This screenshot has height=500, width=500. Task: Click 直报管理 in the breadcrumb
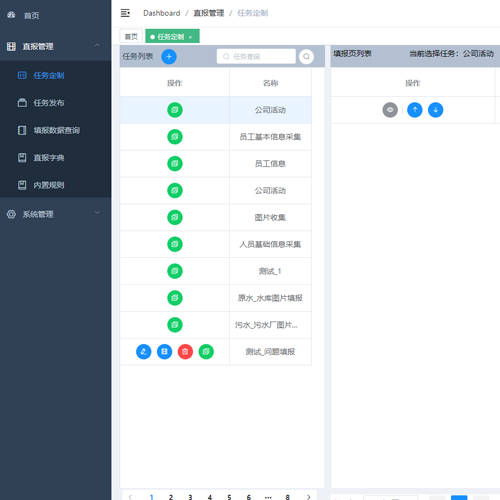[x=209, y=13]
